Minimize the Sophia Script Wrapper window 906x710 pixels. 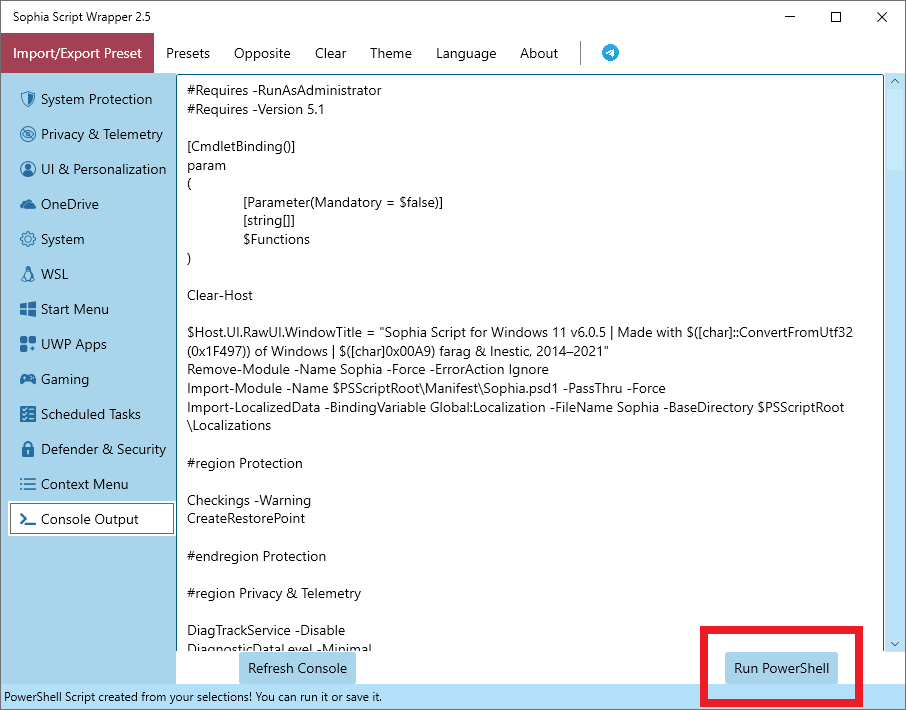tap(790, 17)
